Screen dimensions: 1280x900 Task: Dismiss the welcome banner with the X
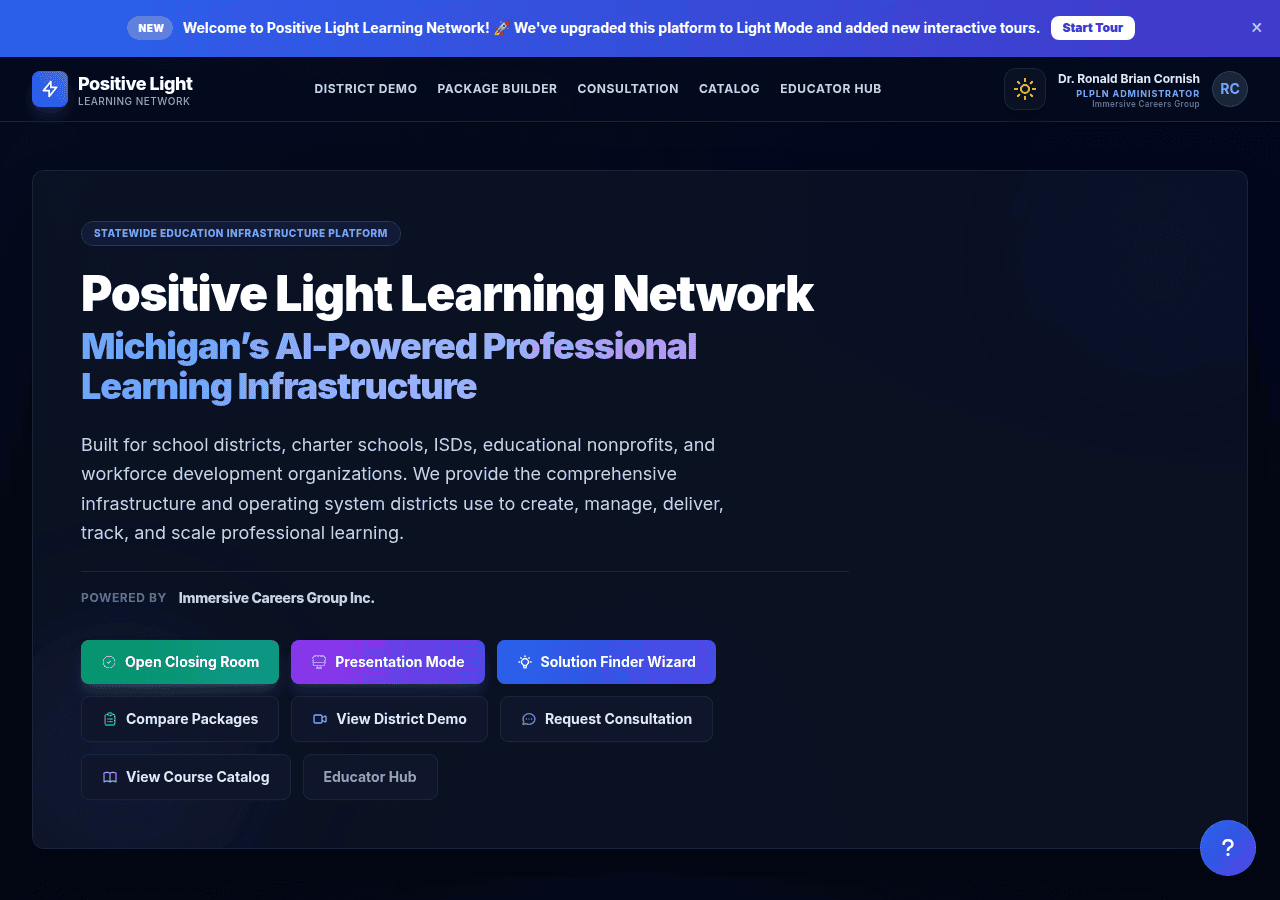[x=1257, y=28]
